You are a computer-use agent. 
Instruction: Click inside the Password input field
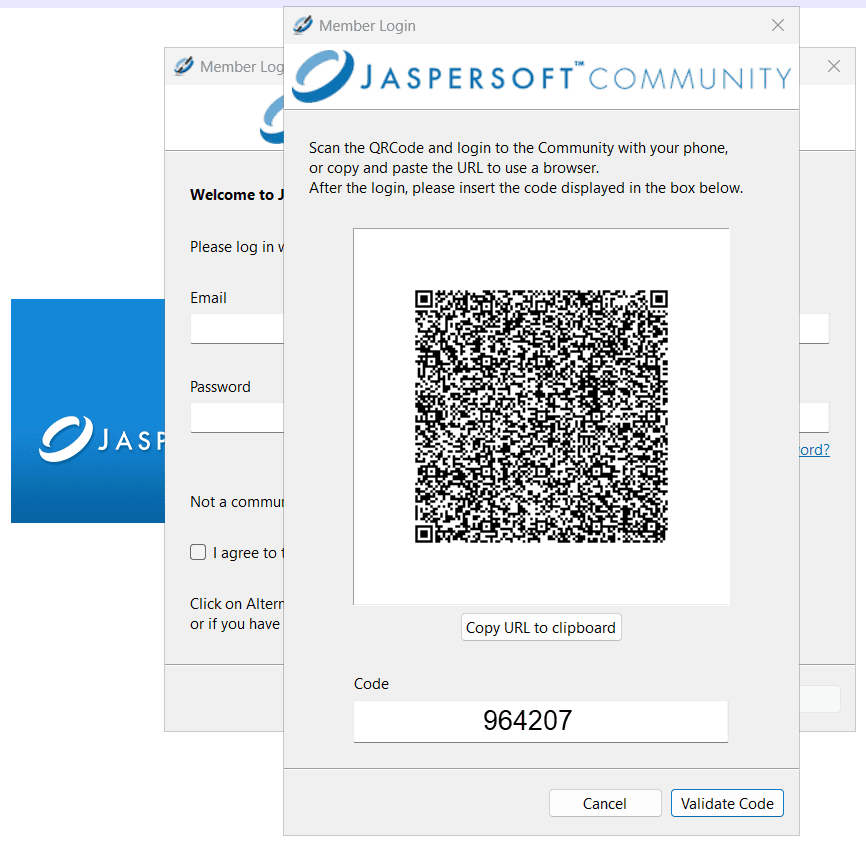coord(237,417)
